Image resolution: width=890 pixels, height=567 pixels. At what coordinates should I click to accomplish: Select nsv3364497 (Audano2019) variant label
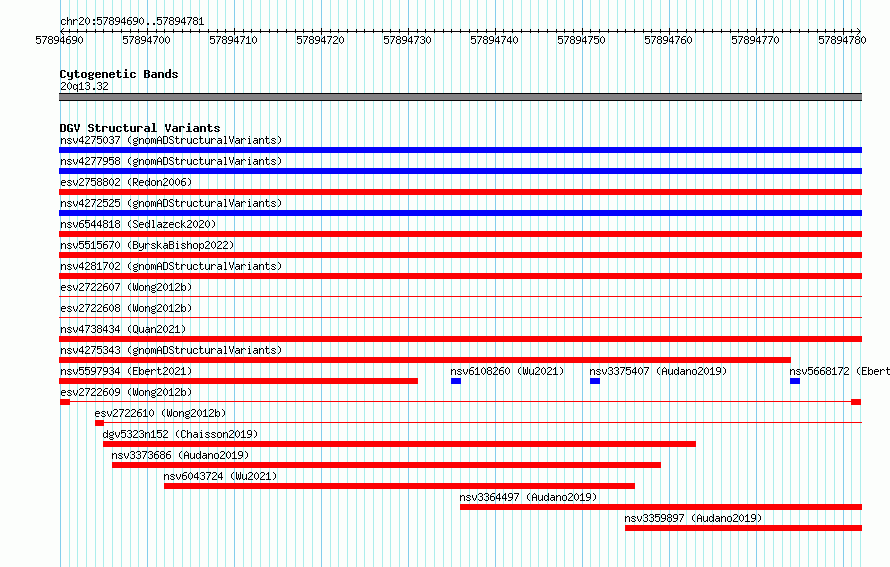point(528,497)
